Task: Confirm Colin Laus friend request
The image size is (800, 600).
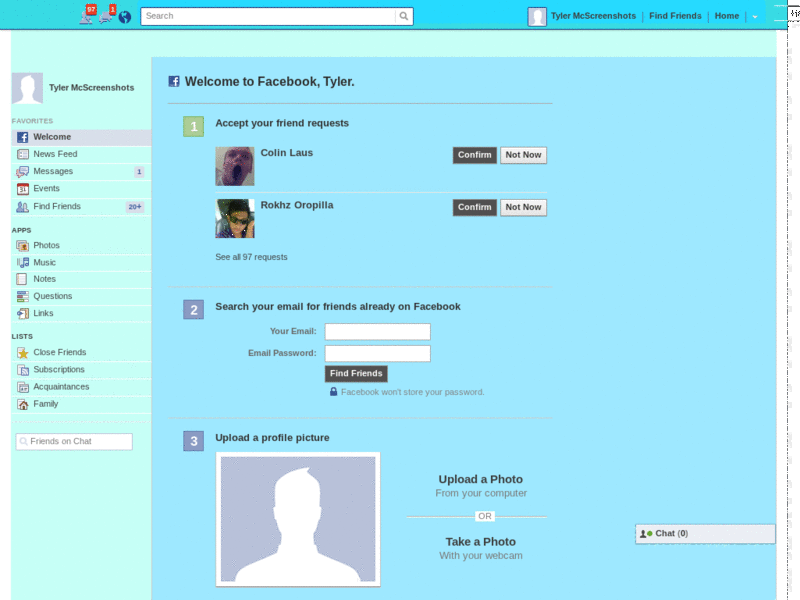Action: coord(474,155)
